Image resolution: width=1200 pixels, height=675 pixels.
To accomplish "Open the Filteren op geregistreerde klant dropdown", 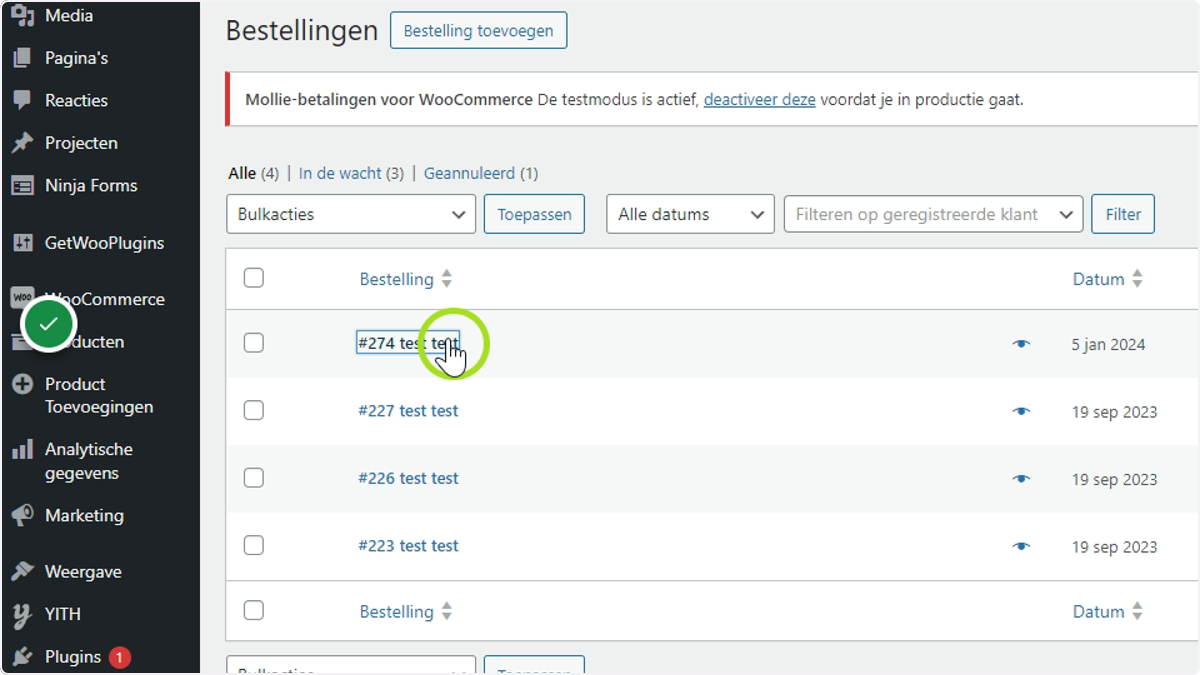I will (x=933, y=214).
